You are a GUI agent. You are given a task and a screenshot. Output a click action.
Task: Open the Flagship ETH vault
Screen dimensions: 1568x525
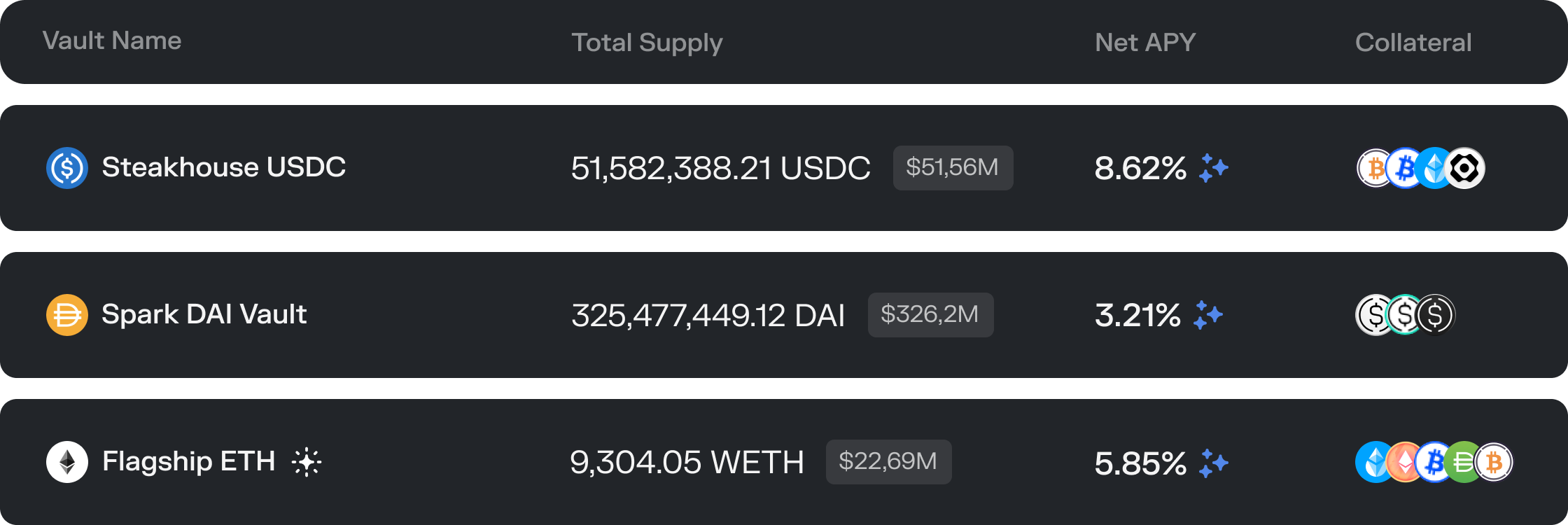click(784, 462)
